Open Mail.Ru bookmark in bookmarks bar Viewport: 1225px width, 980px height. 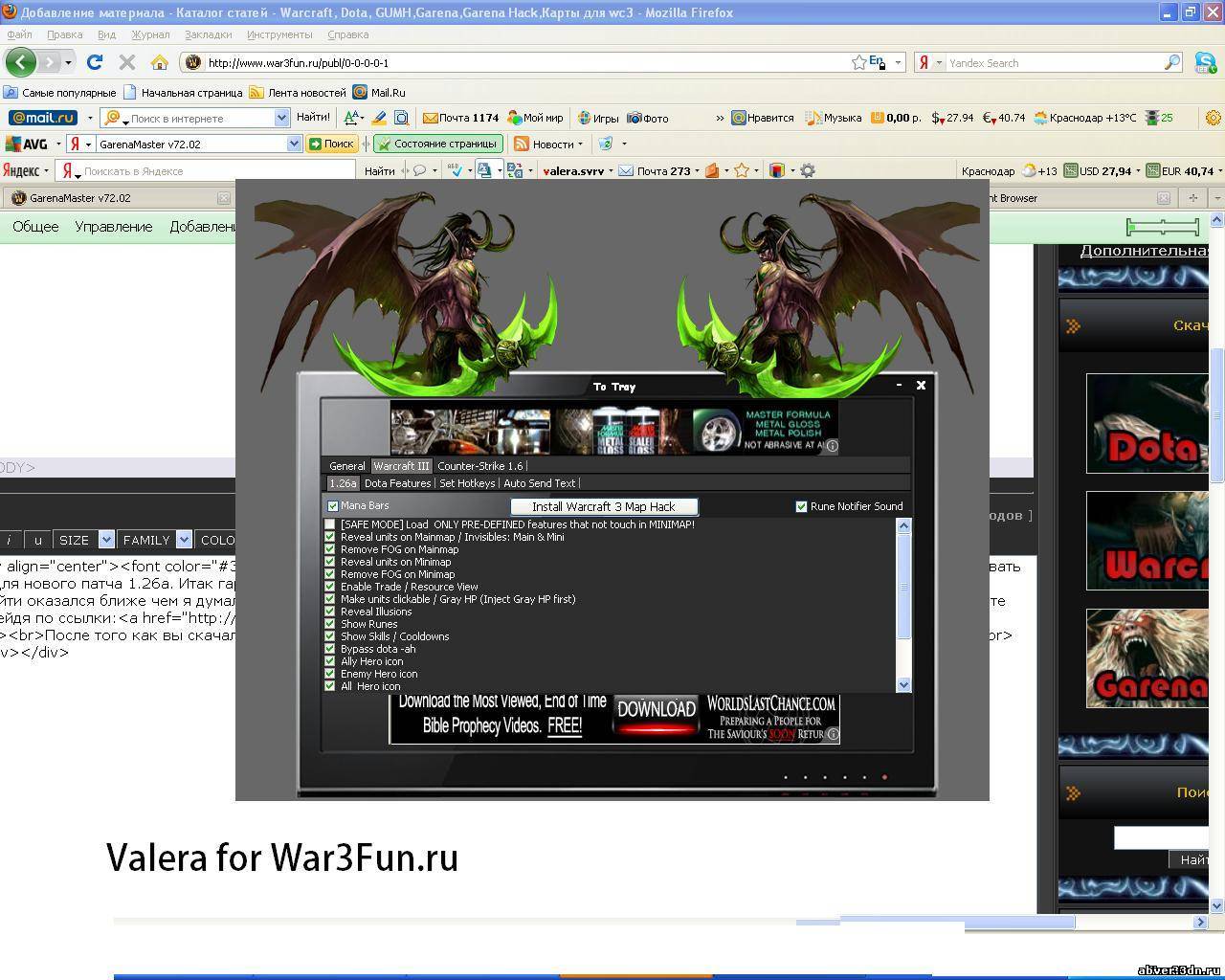coord(379,93)
